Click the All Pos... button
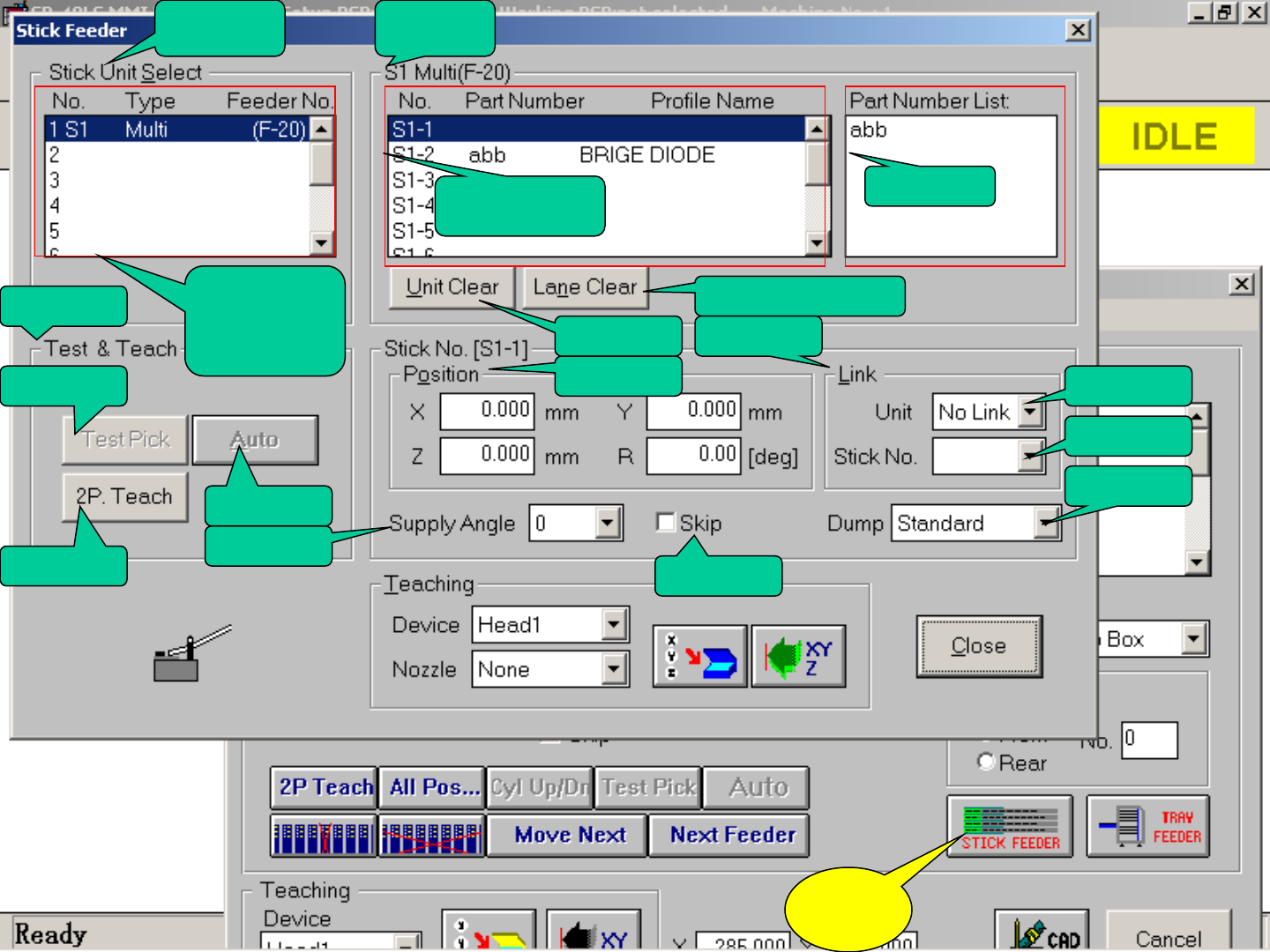Screen dimensions: 1270x952 (x=433, y=788)
